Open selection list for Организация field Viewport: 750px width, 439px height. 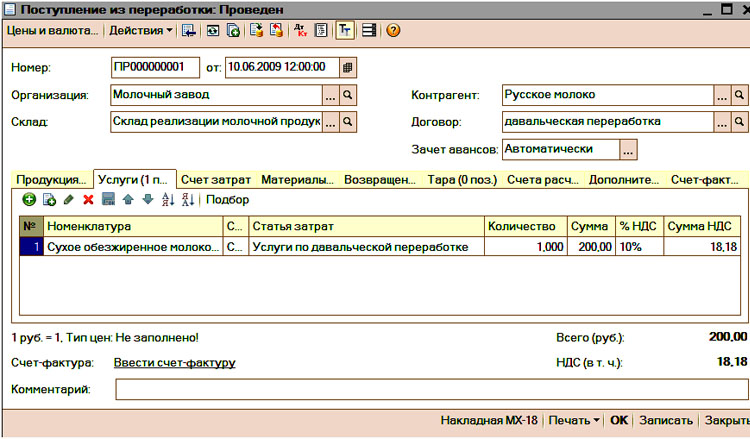331,95
